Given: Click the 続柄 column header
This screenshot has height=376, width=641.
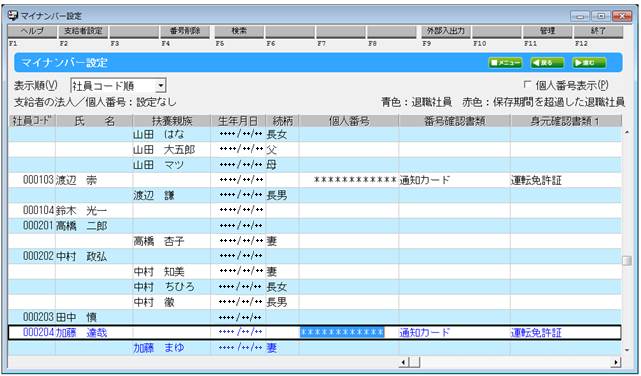Looking at the screenshot, I should coord(282,121).
